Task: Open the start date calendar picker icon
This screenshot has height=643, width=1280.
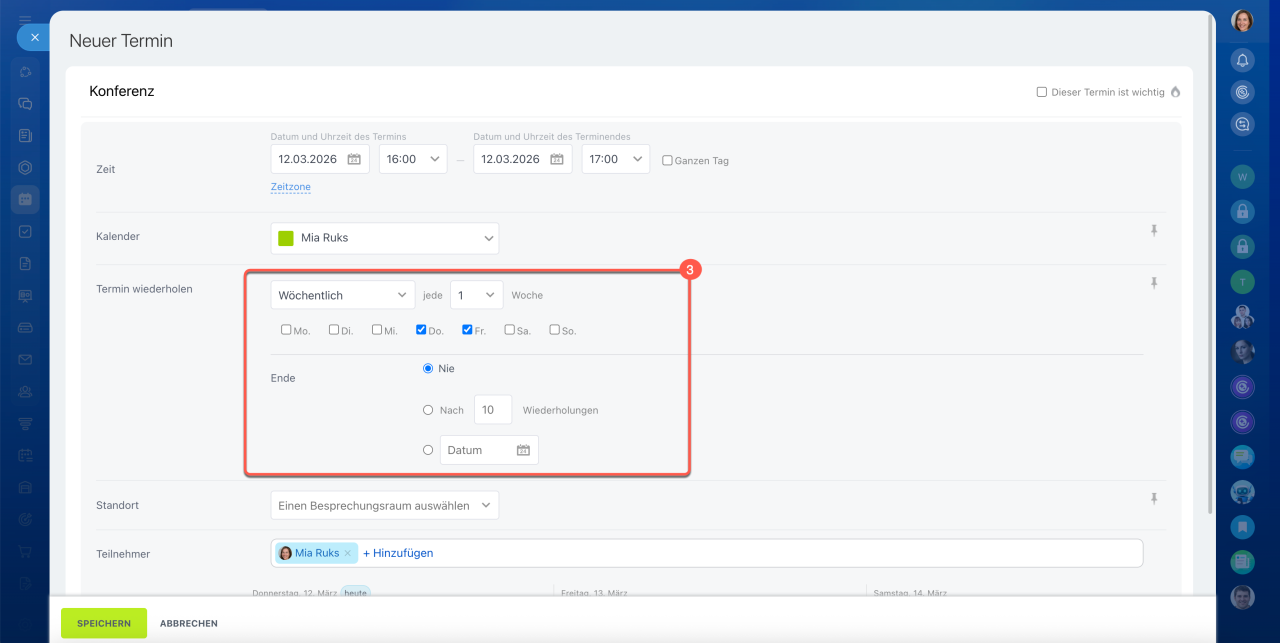Action: [354, 159]
